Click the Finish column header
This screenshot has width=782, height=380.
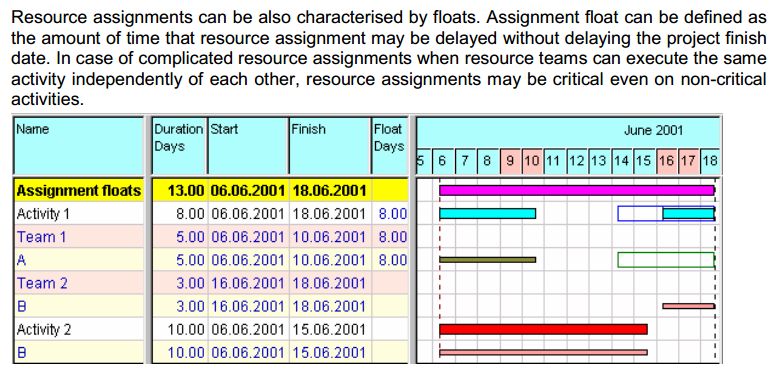(329, 146)
